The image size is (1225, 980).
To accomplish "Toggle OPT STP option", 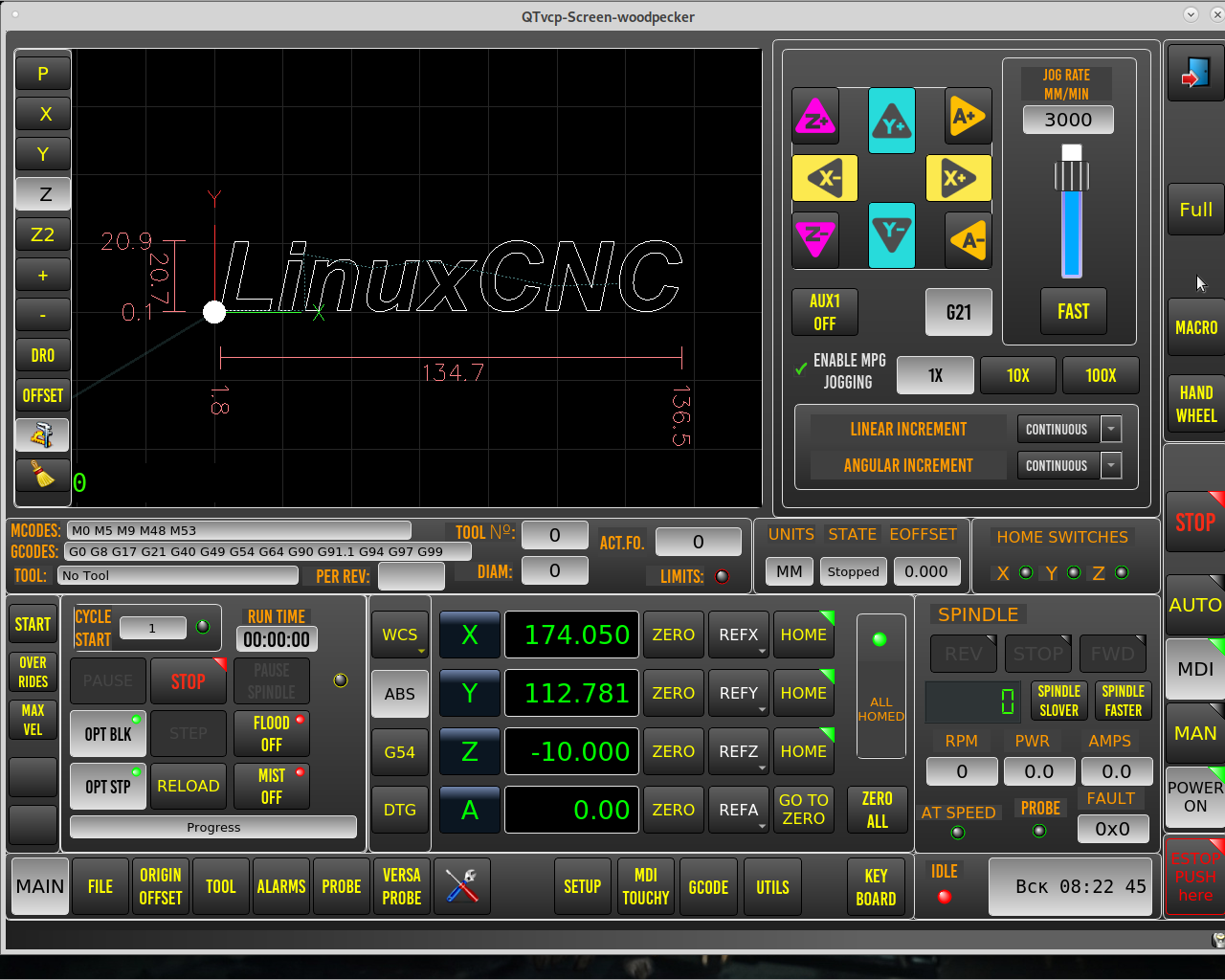I will click(x=108, y=786).
